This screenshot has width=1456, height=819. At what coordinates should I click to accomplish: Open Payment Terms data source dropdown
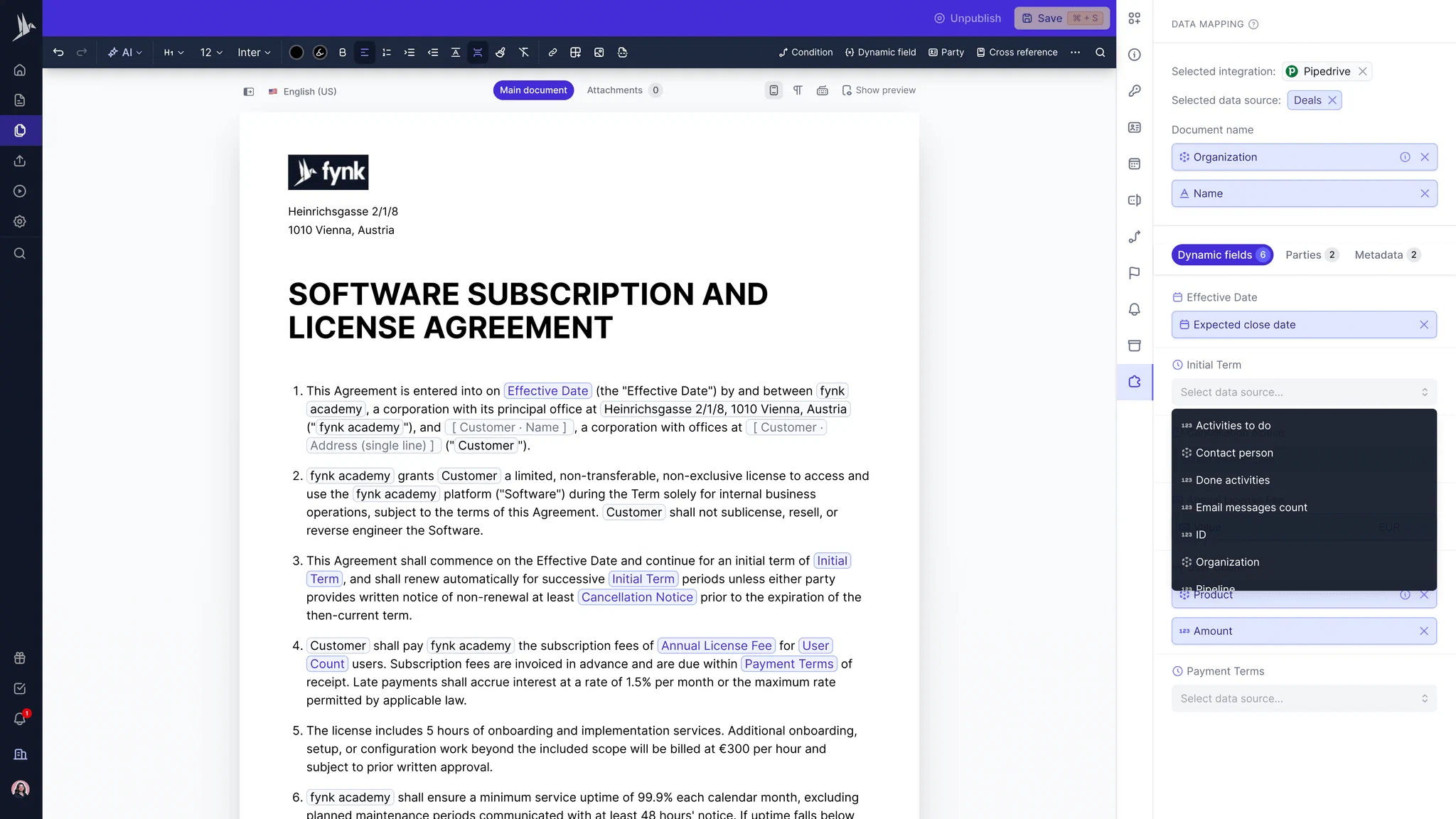[x=1304, y=699]
